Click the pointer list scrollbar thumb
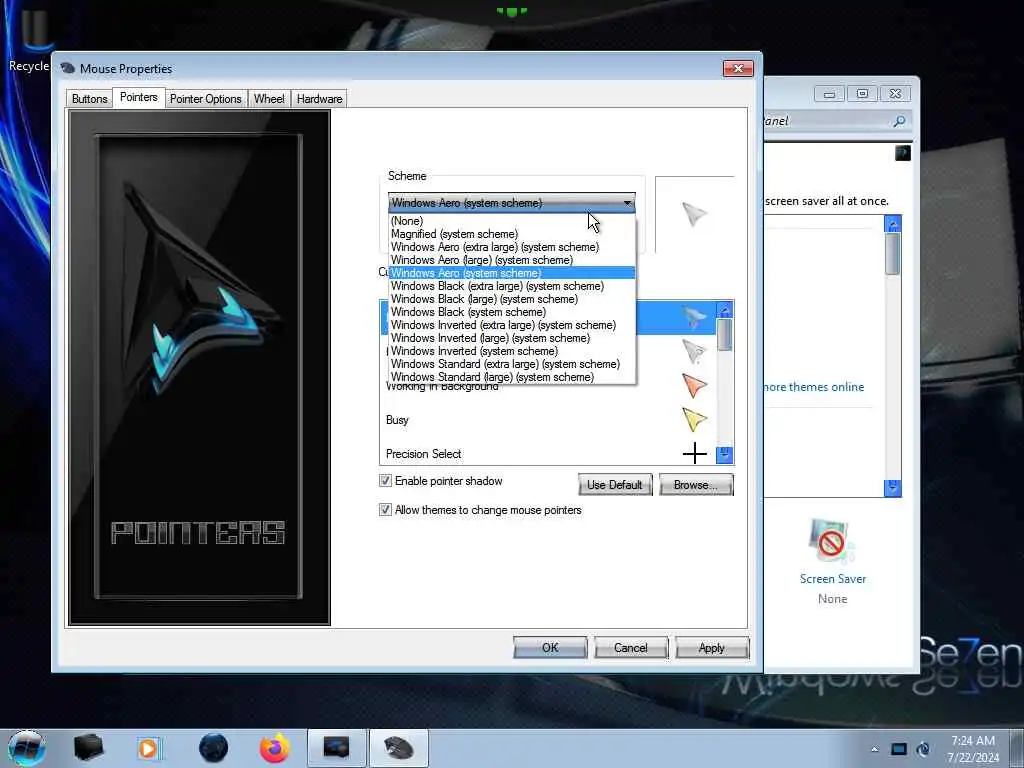The width and height of the screenshot is (1024, 768). coord(724,334)
